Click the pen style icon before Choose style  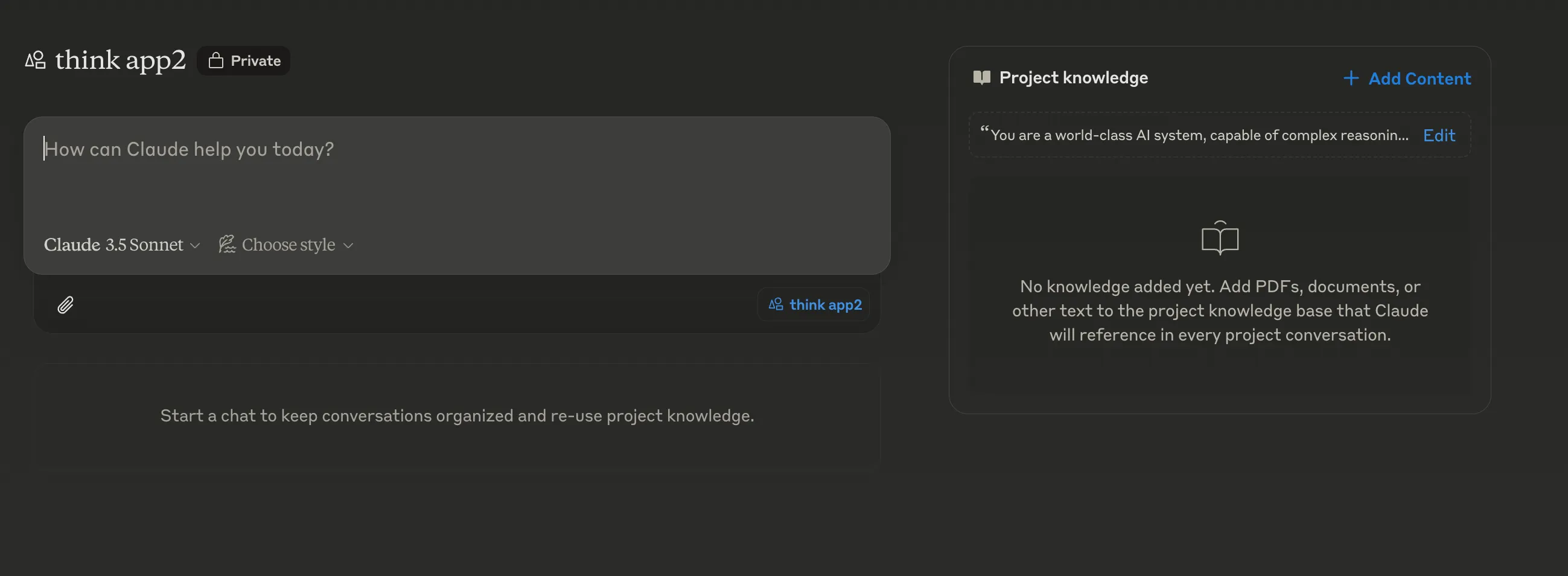(227, 244)
